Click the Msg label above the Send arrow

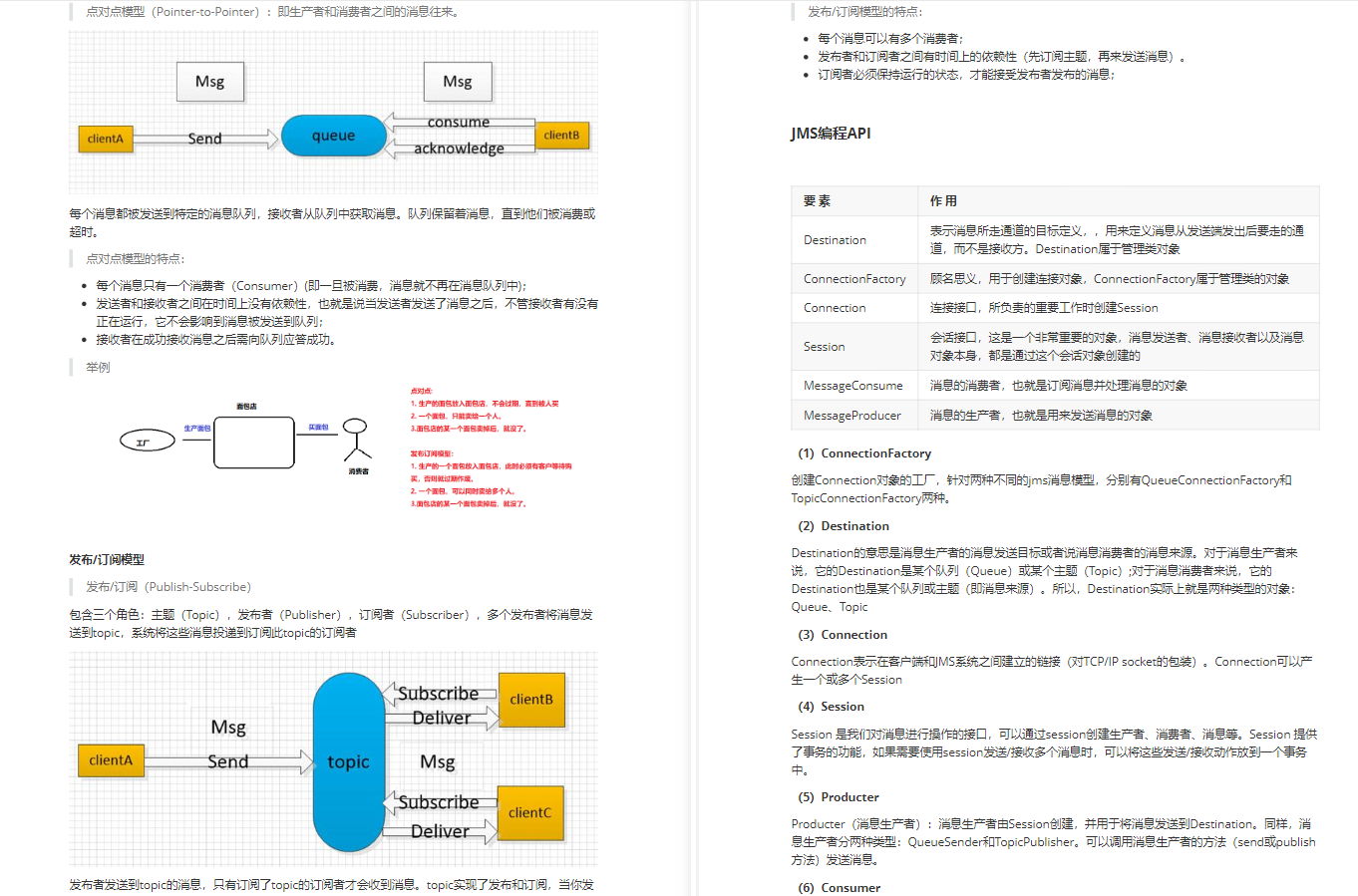[x=209, y=81]
